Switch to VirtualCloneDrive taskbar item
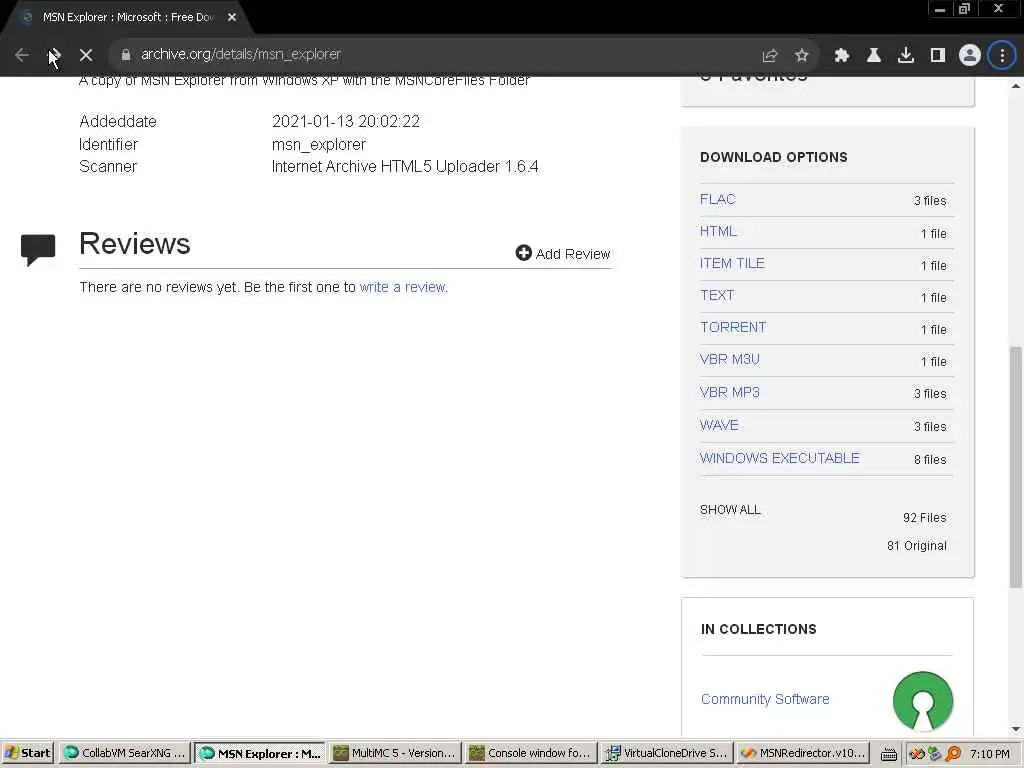The height and width of the screenshot is (768, 1024). [667, 753]
